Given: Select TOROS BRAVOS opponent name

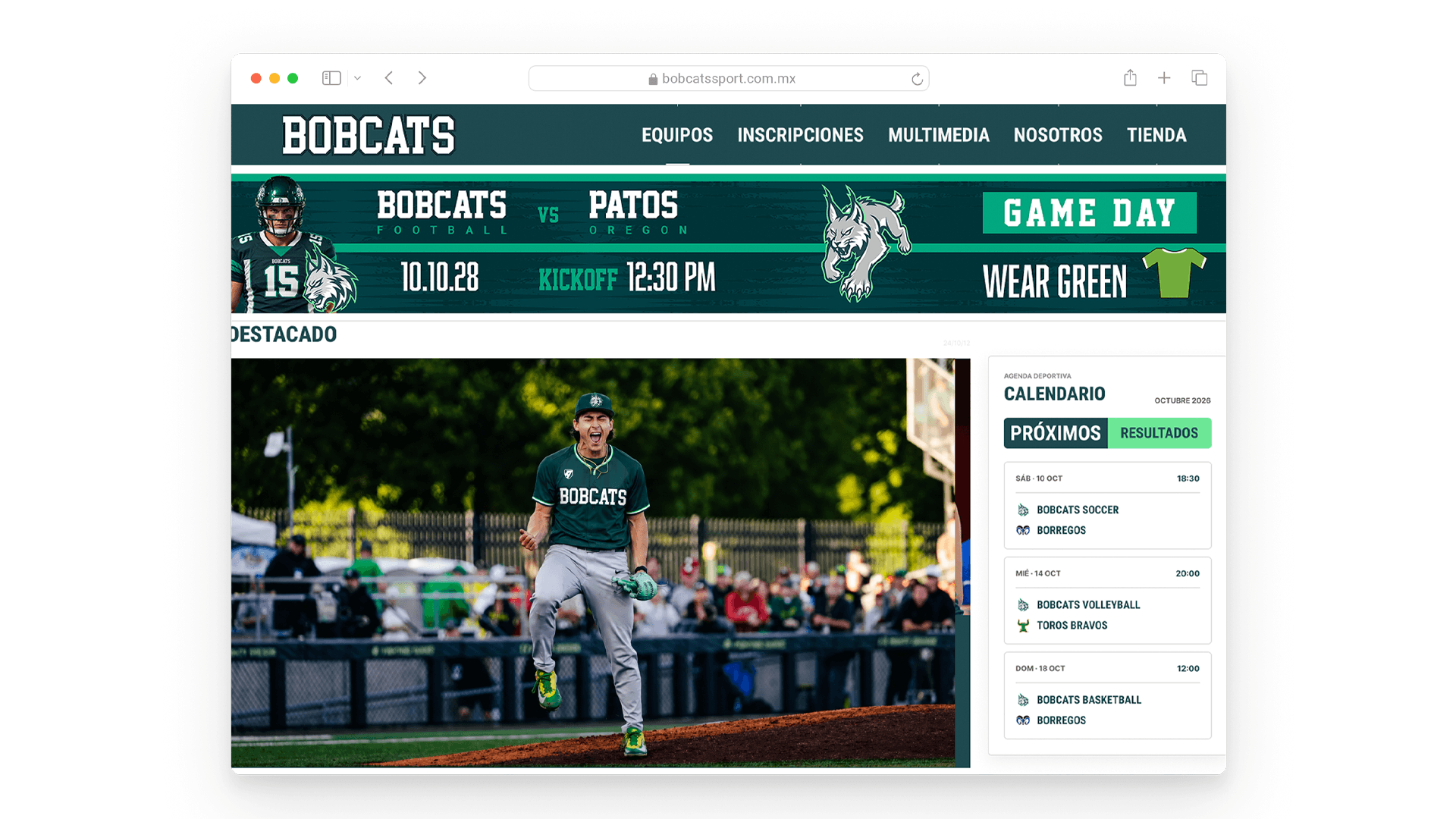Looking at the screenshot, I should (1072, 626).
